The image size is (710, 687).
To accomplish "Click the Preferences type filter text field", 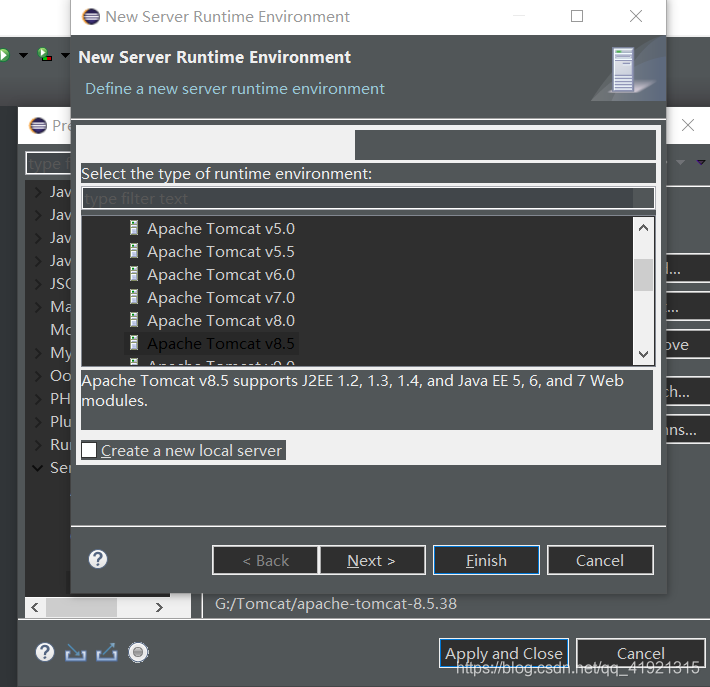I will click(49, 163).
